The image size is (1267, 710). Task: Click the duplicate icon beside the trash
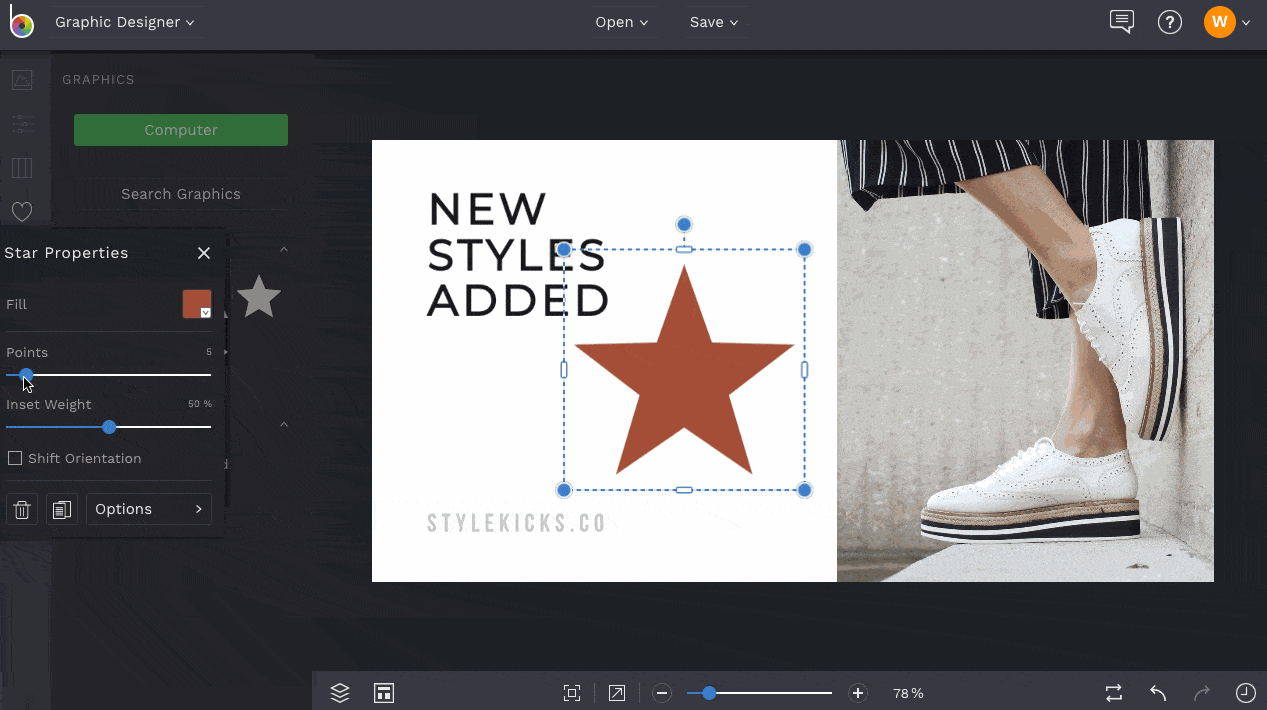[62, 510]
